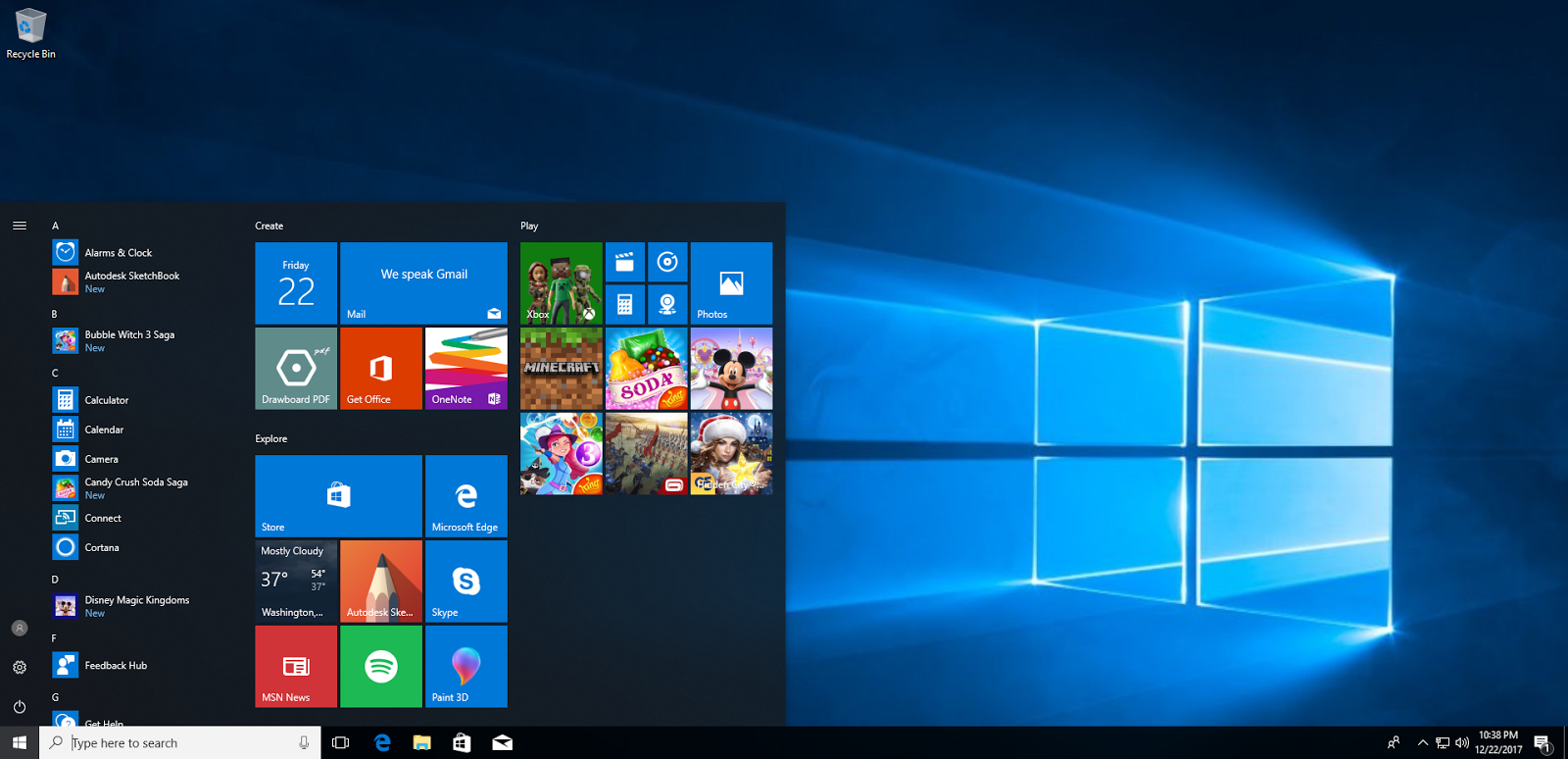The height and width of the screenshot is (759, 1568).
Task: Click the letter B header in app list
Action: click(x=55, y=314)
